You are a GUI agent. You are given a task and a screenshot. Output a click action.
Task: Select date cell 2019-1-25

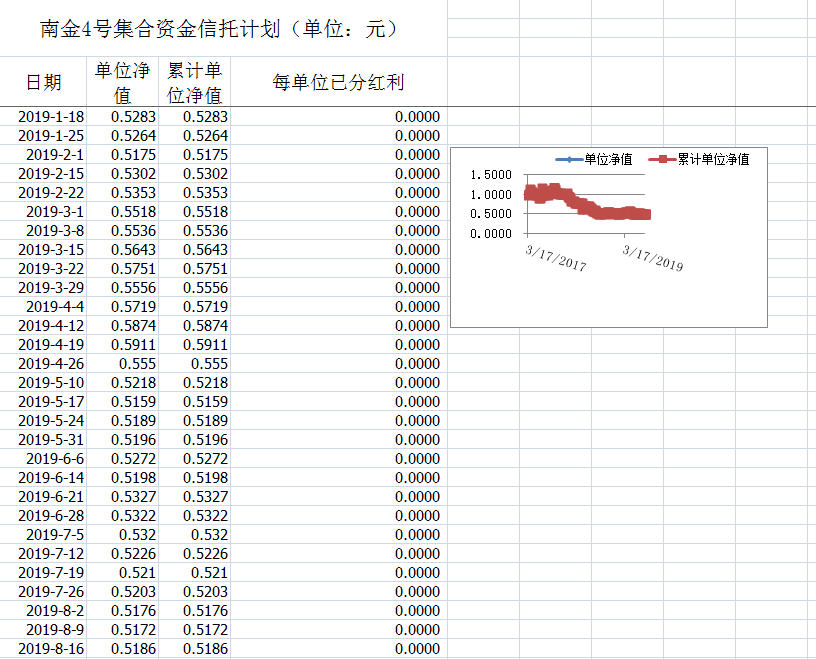43,135
